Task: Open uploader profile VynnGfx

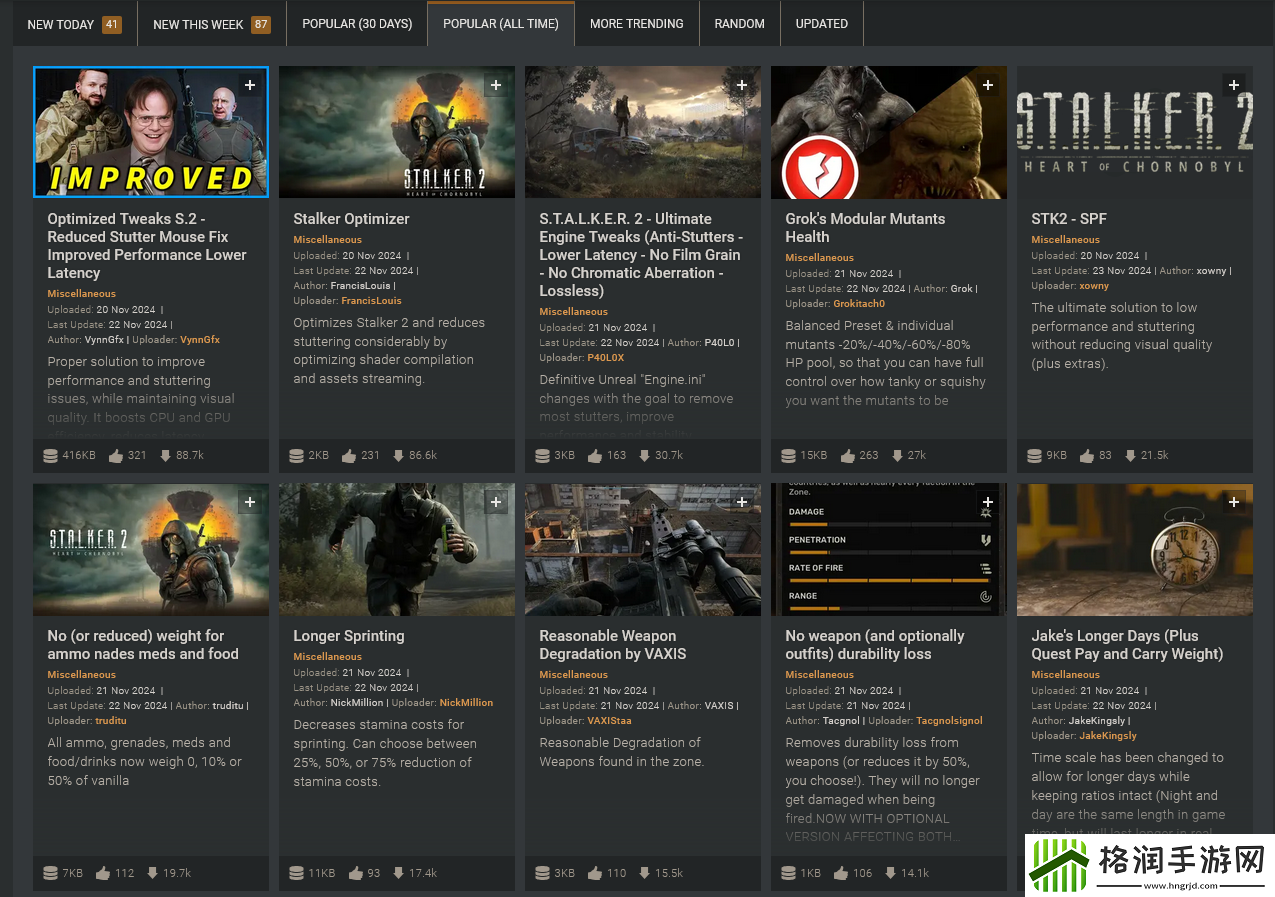Action: pyautogui.click(x=200, y=340)
